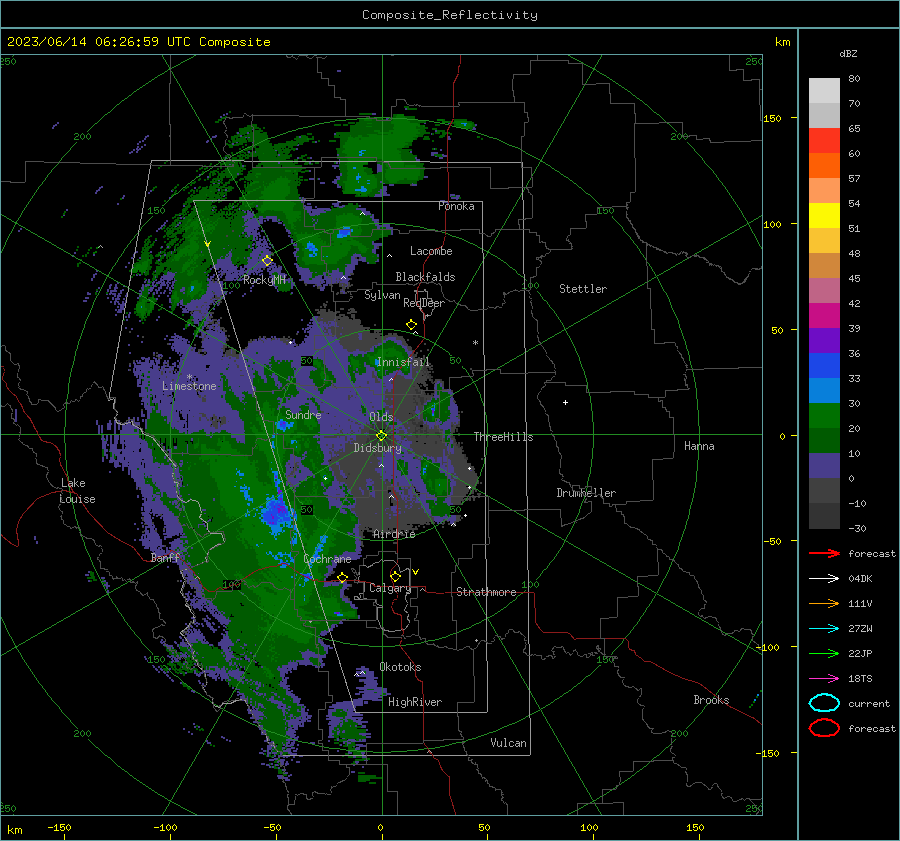Click the dBZ legend heading
Viewport: 900px width, 841px height.
pos(848,53)
